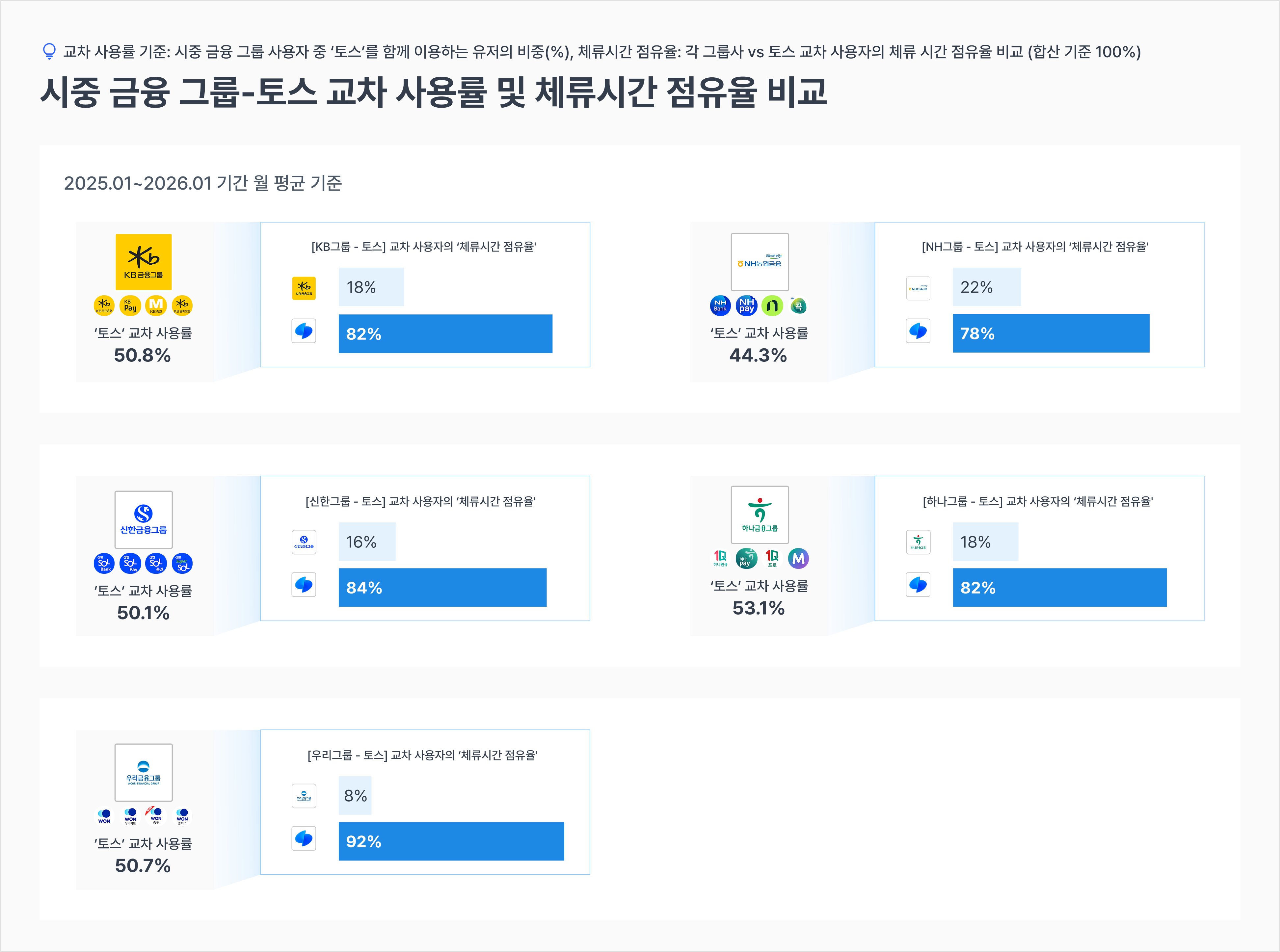Select the NH pay app icon
The height and width of the screenshot is (952, 1280).
click(x=746, y=305)
